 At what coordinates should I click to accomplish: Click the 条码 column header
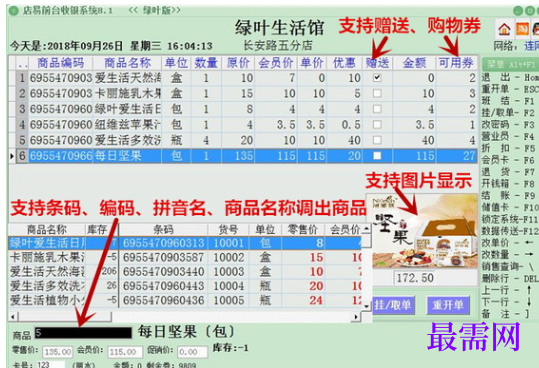pyautogui.click(x=163, y=230)
